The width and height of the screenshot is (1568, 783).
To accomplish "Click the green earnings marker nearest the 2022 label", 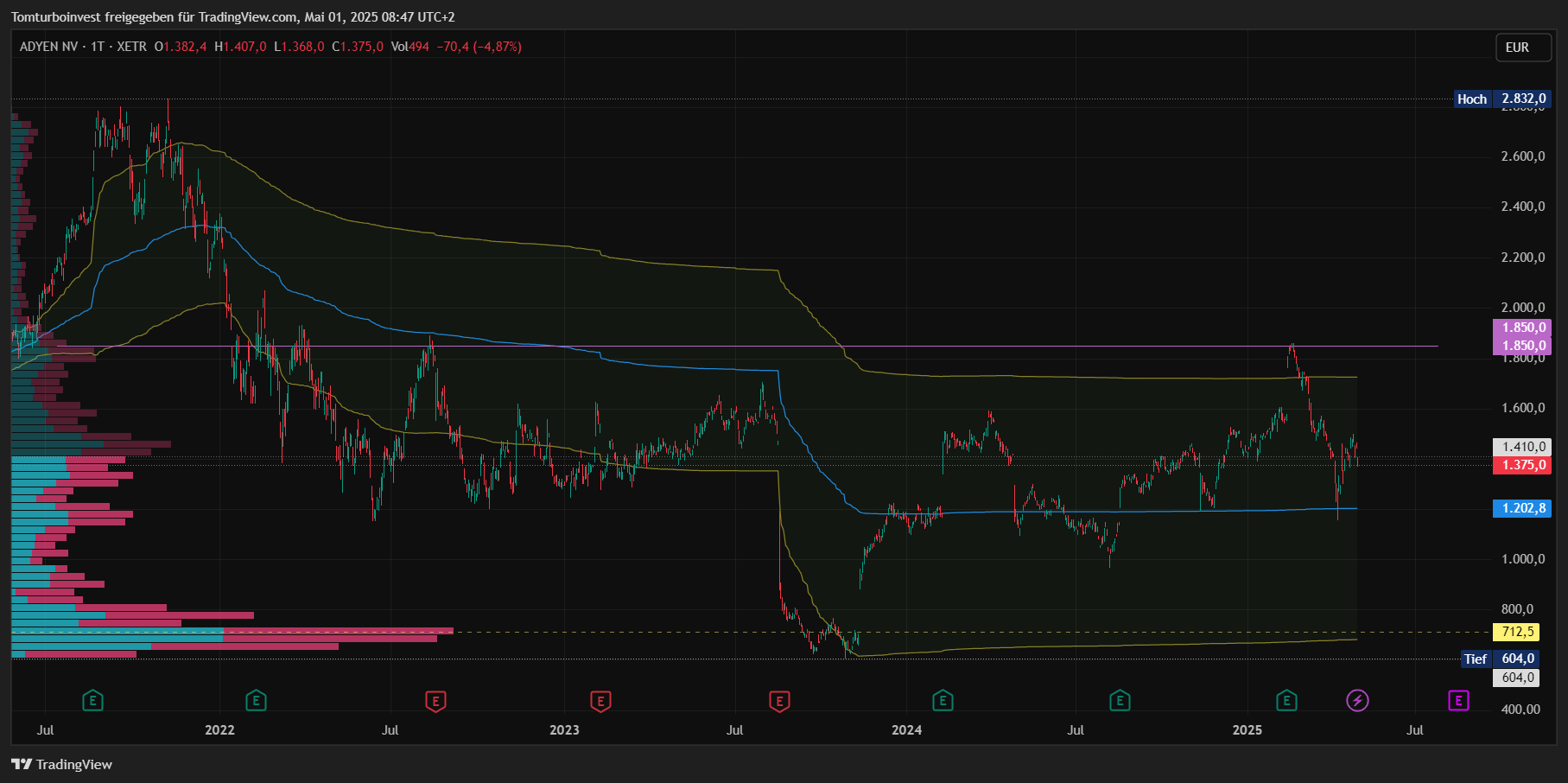I will click(256, 700).
